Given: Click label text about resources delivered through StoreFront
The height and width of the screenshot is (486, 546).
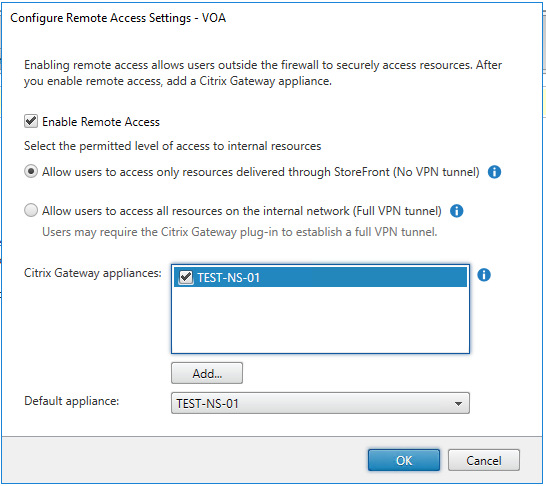Looking at the screenshot, I should (261, 172).
